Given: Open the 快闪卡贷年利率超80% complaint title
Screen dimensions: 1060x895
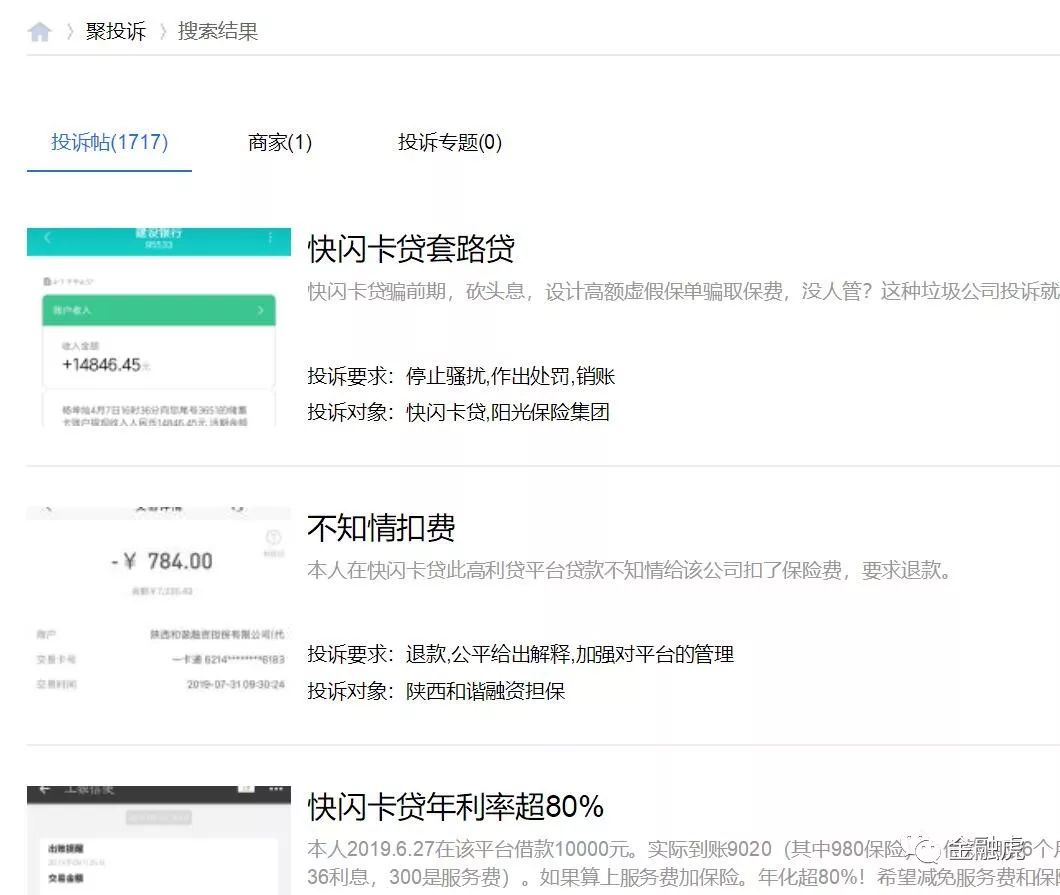Looking at the screenshot, I should point(456,806).
